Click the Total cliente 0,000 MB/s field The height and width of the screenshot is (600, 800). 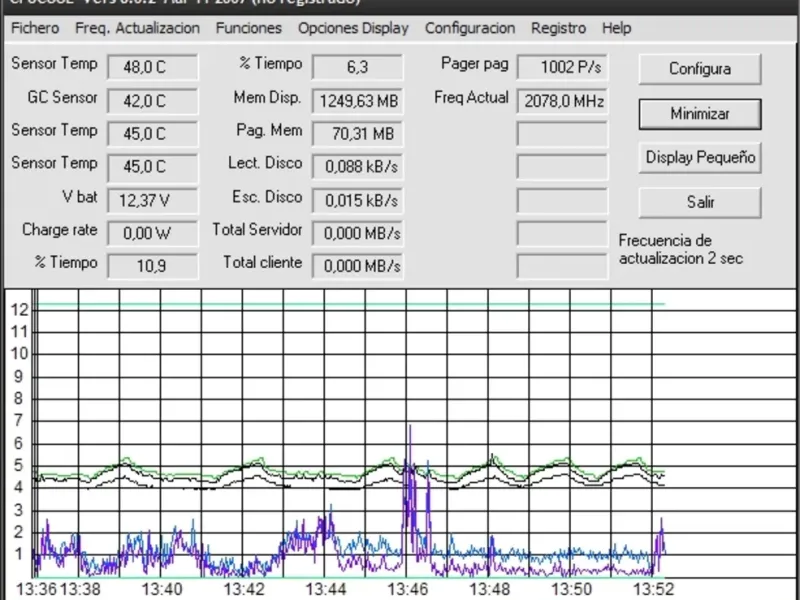point(357,266)
